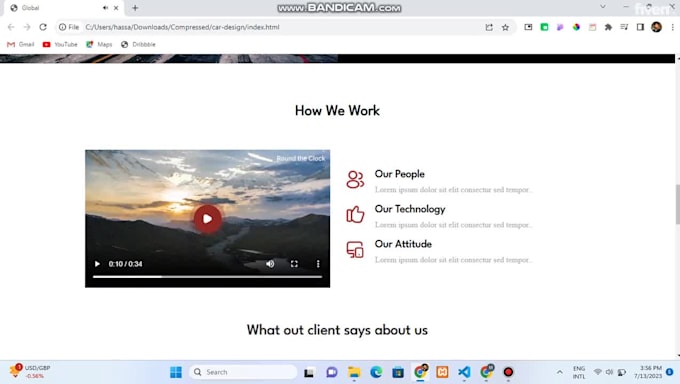The image size is (680, 384).
Task: Mute the video with the speaker icon
Action: (x=270, y=264)
